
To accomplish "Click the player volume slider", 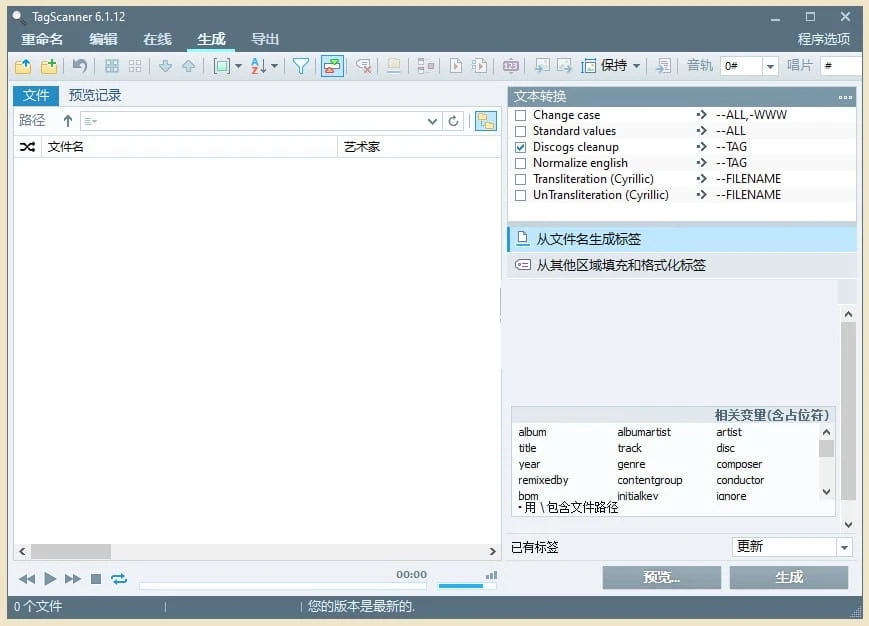I will click(x=460, y=586).
